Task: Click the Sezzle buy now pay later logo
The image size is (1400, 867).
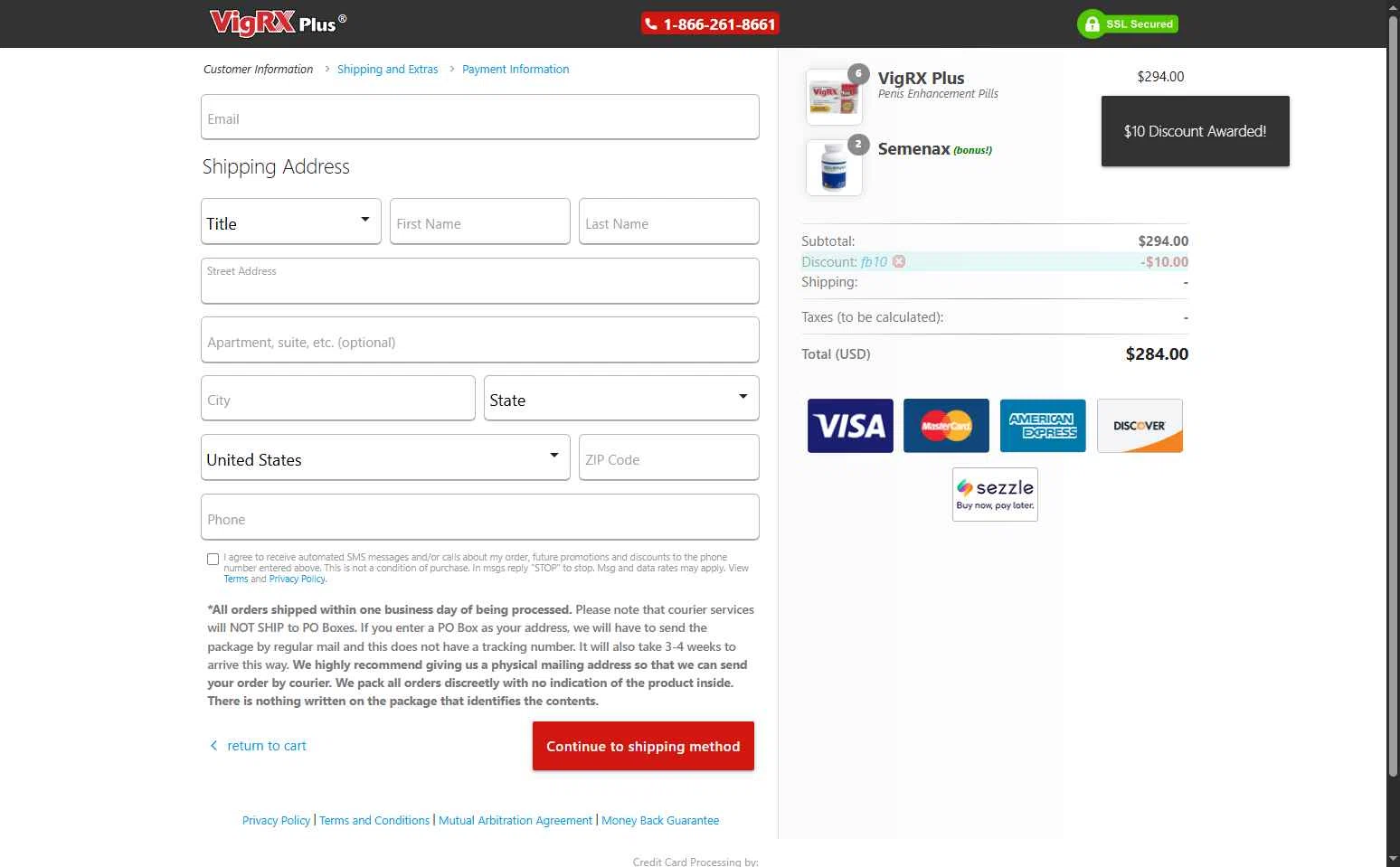Action: coord(995,495)
